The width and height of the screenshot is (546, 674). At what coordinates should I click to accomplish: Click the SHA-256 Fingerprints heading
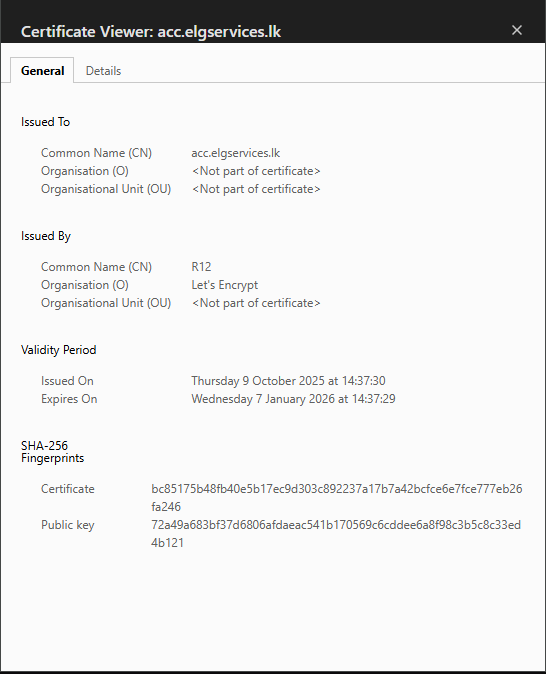52,452
